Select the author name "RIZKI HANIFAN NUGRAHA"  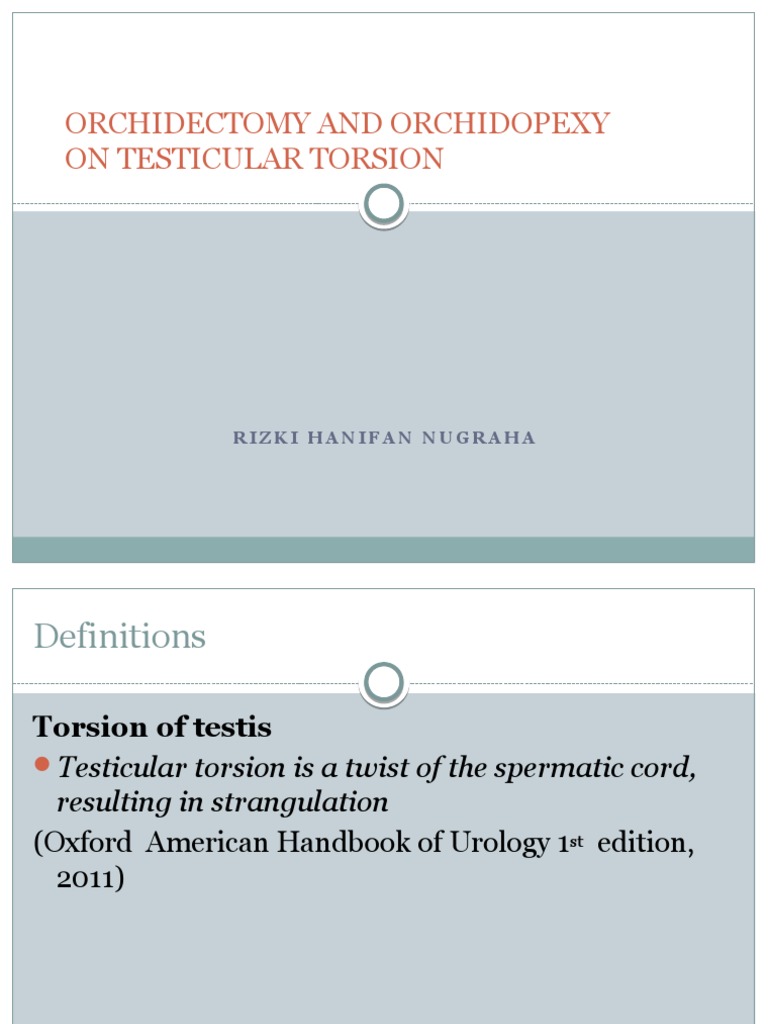(x=384, y=438)
